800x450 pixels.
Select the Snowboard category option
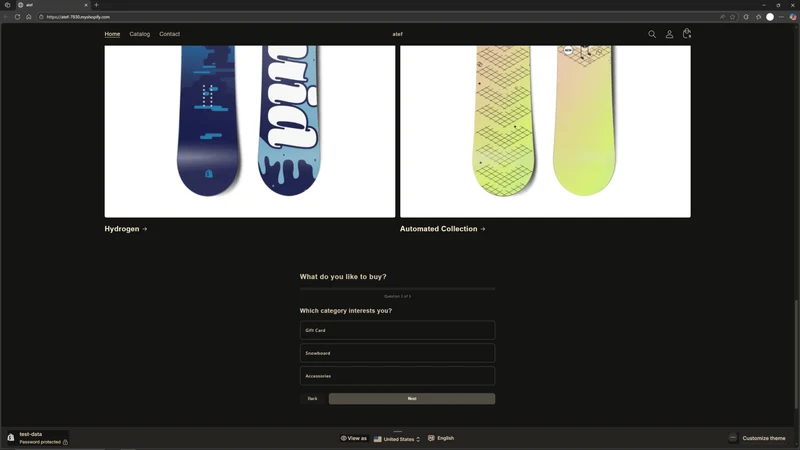coord(397,353)
